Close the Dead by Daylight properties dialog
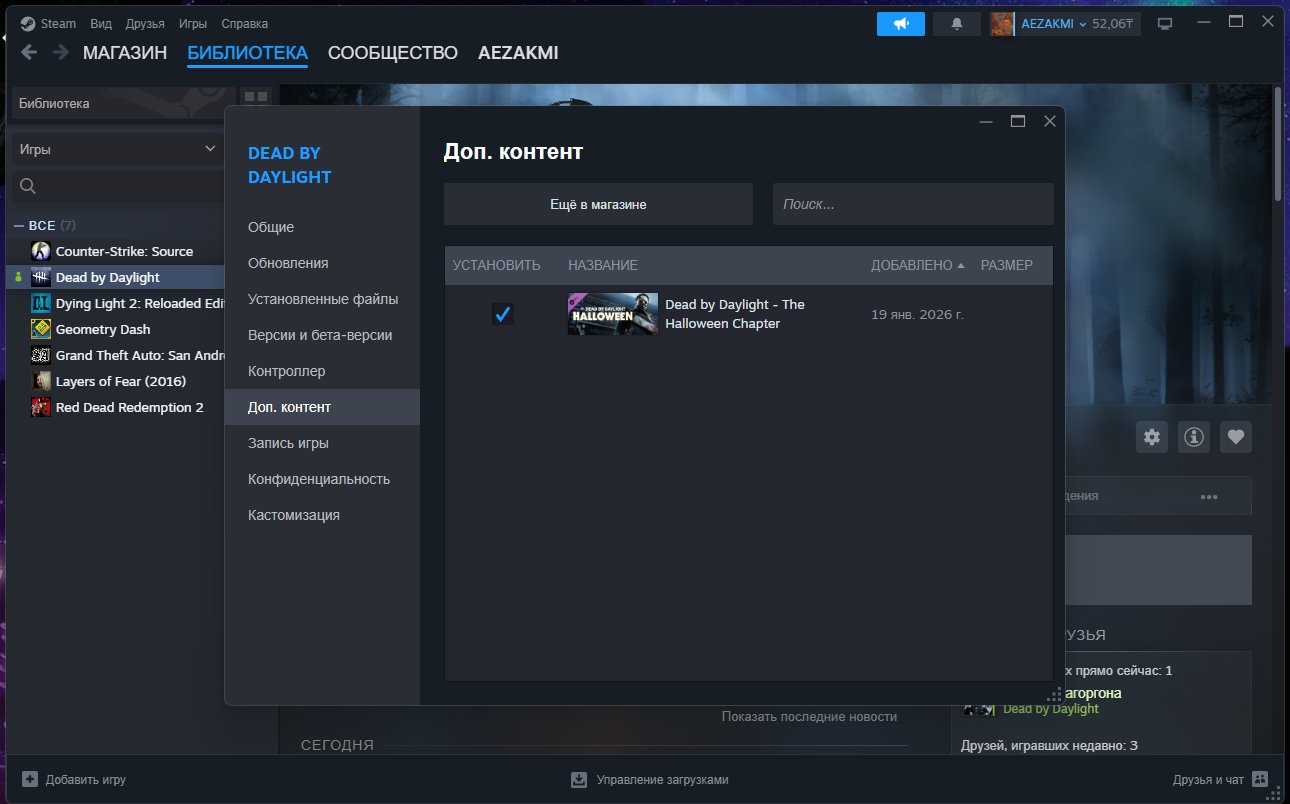This screenshot has height=804, width=1290. coord(1050,121)
